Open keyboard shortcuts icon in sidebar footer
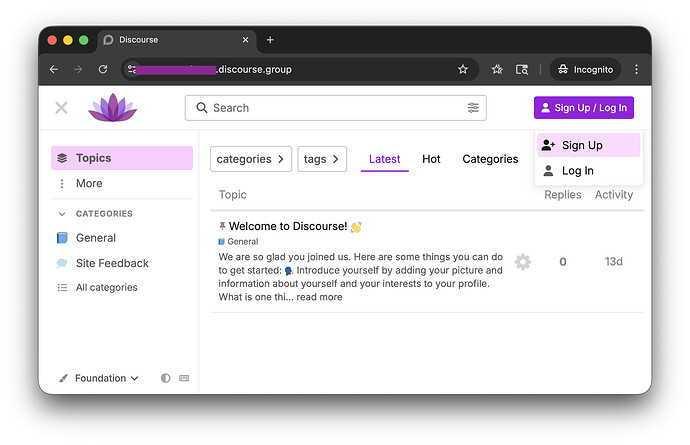This screenshot has height=445, width=690. (x=184, y=378)
